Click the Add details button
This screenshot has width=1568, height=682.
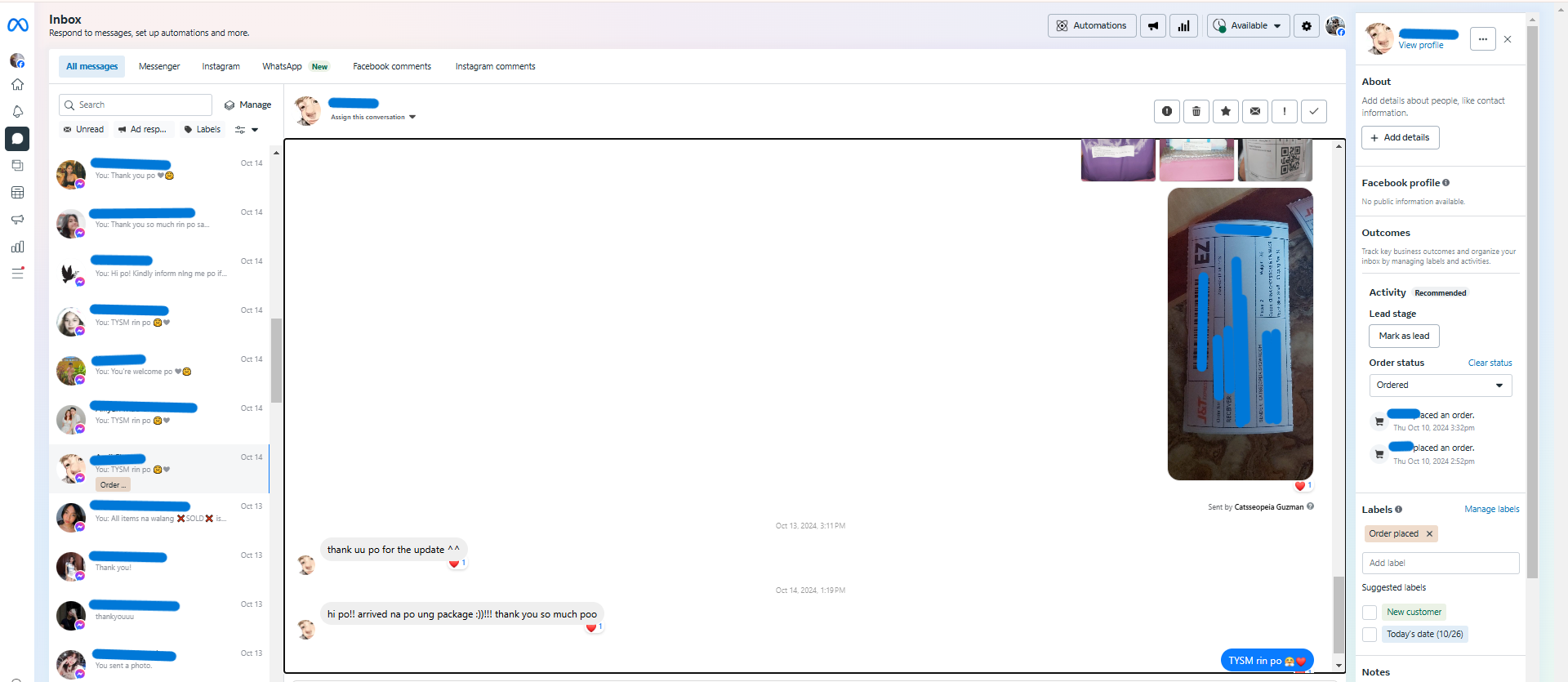[1400, 138]
